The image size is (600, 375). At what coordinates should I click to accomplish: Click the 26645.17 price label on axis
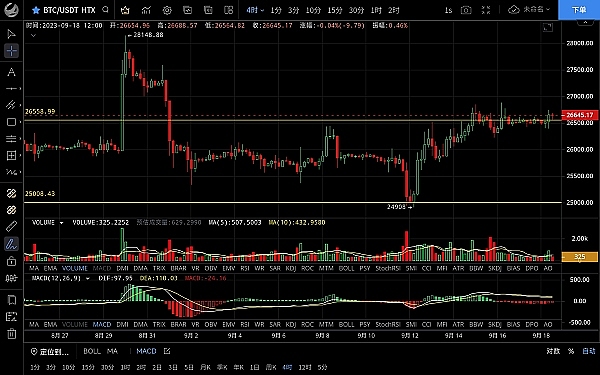pos(580,115)
